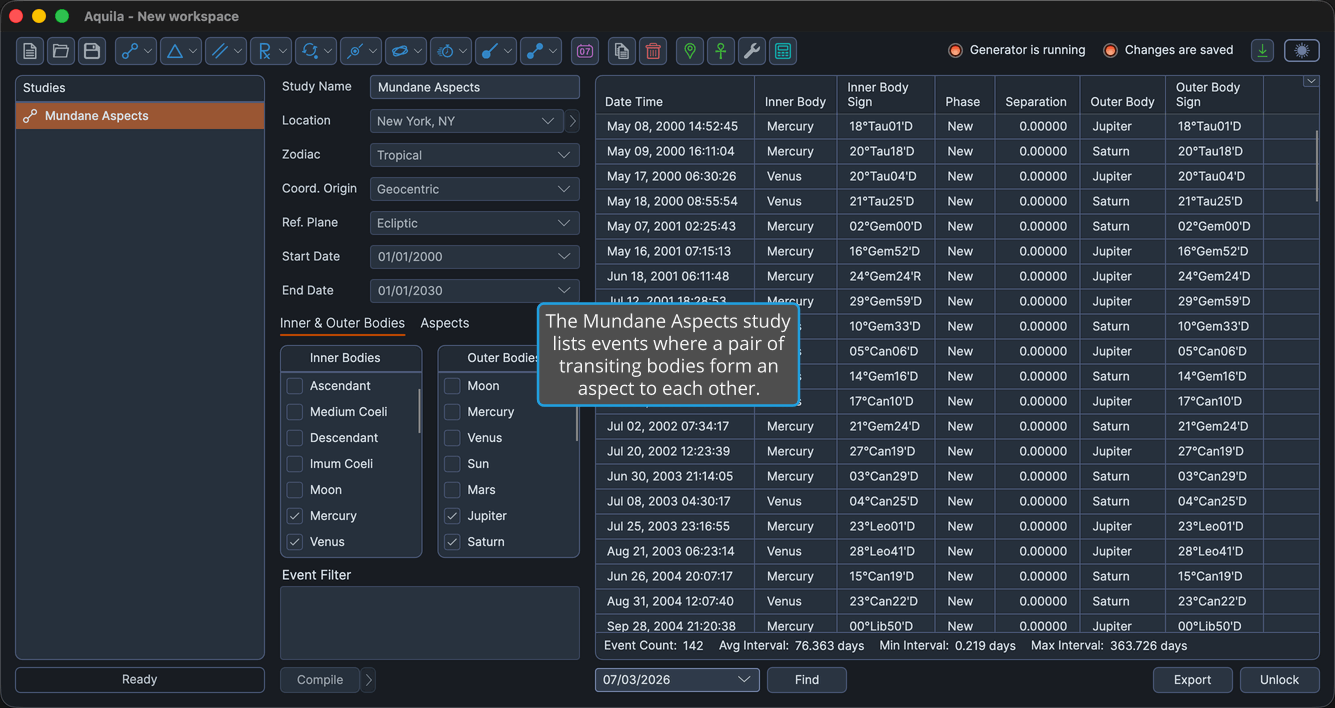Viewport: 1335px width, 708px height.
Task: Click the Inner Bodies list scrollbar
Action: point(419,410)
